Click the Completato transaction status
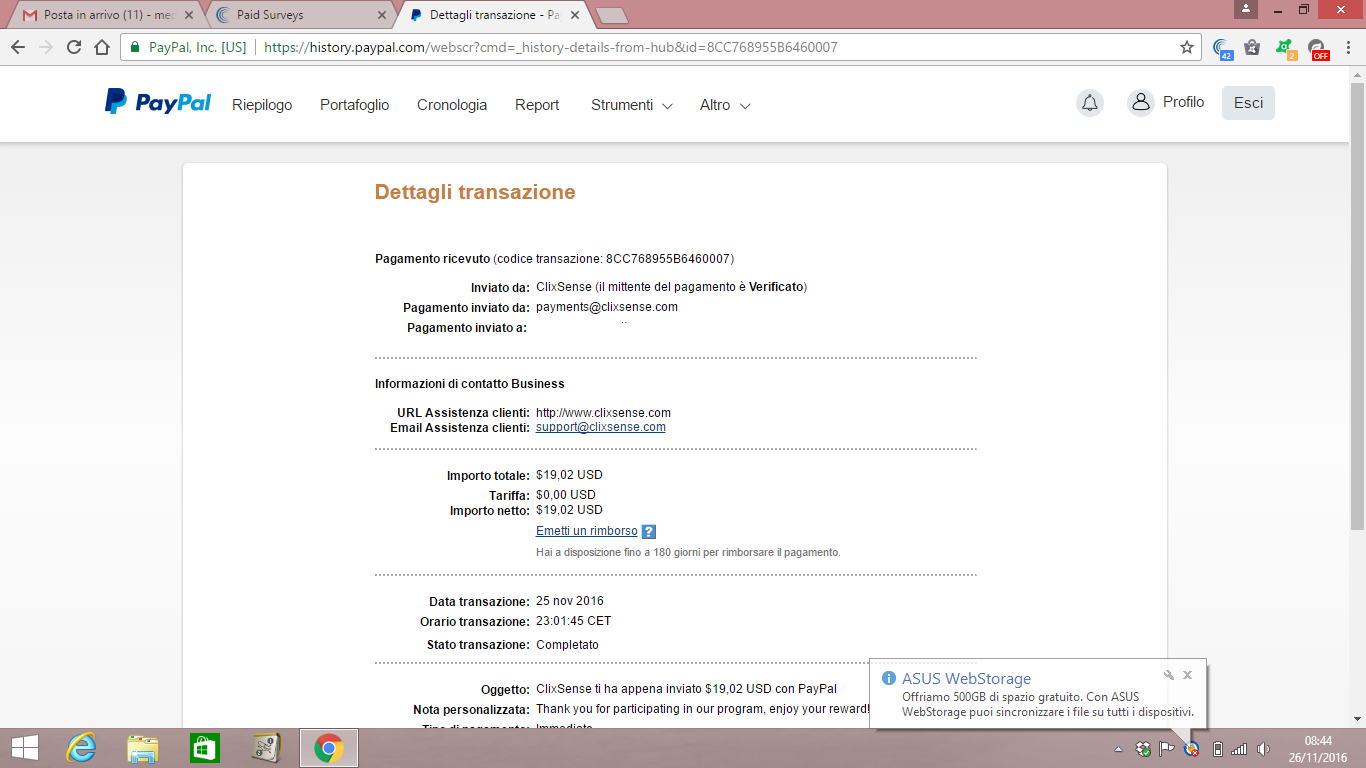1366x768 pixels. 567,645
